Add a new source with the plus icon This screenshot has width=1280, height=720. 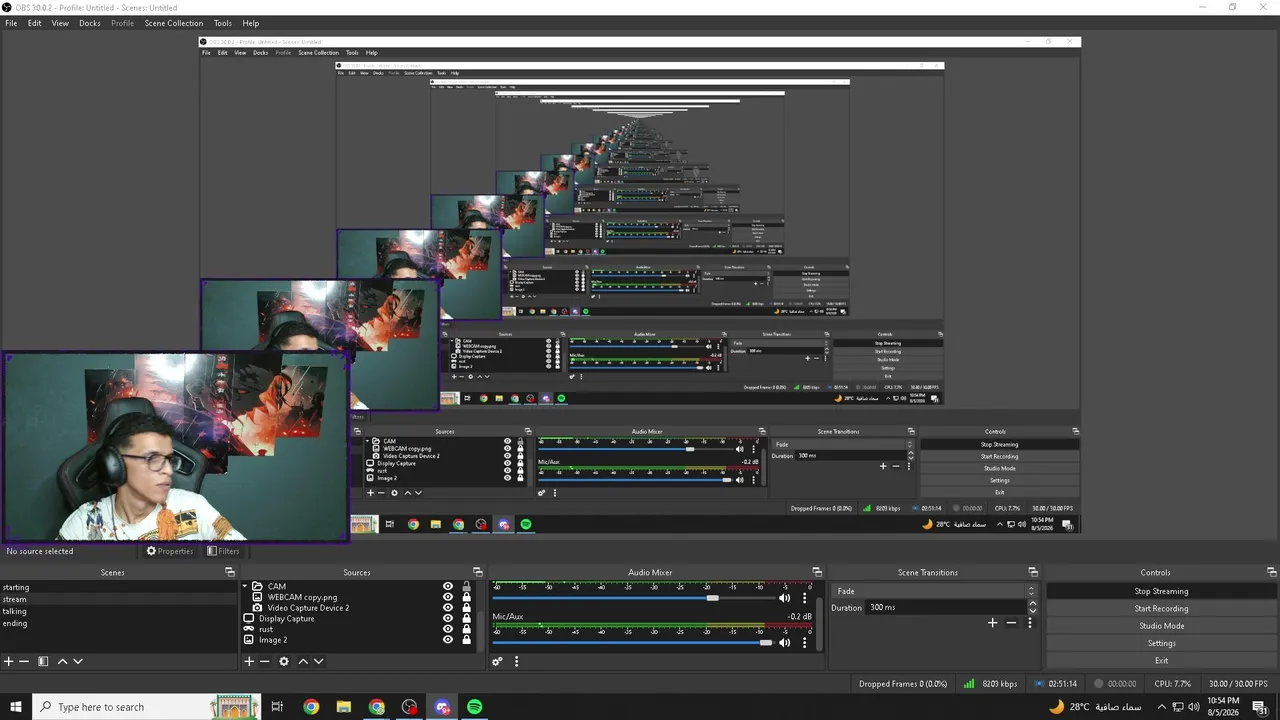coord(249,661)
